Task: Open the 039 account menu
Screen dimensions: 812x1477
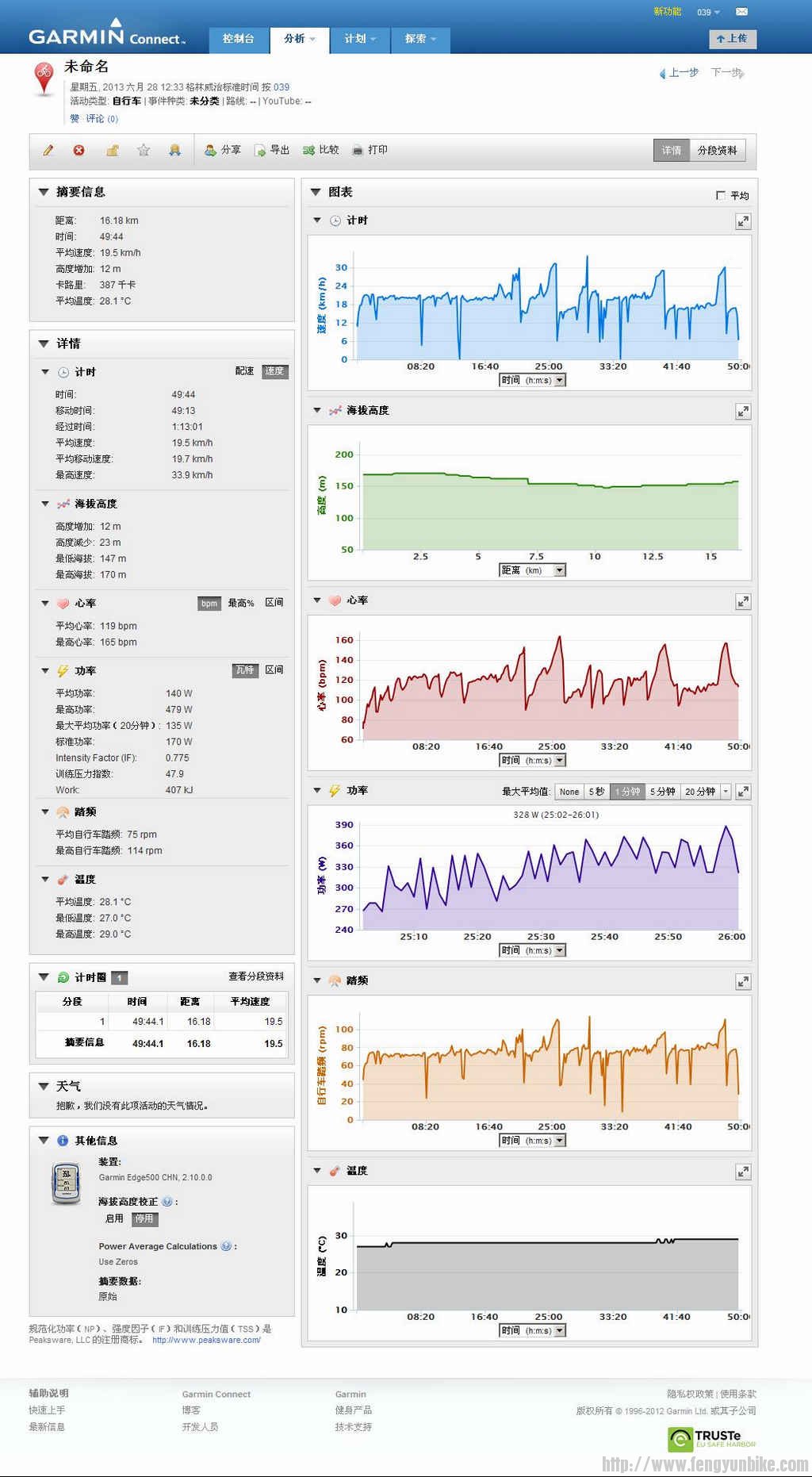Action: [708, 13]
